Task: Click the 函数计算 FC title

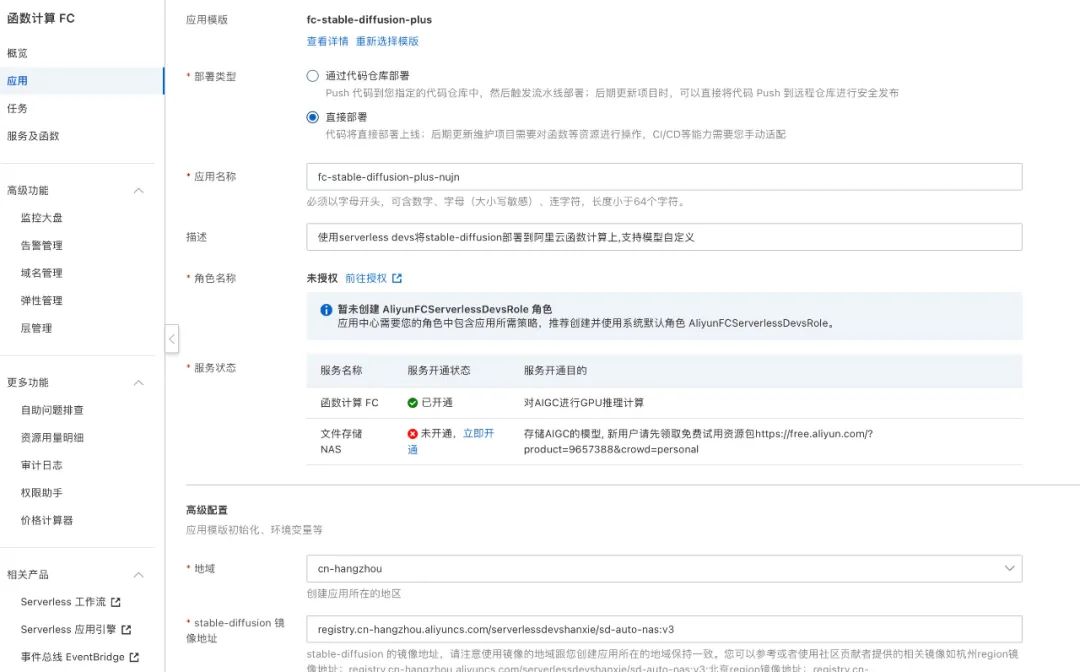Action: click(41, 19)
